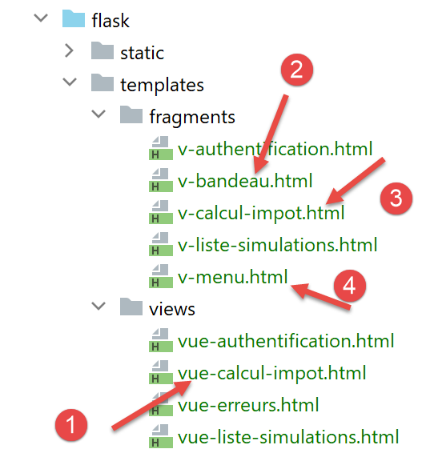Screen dimensions: 426x453
Task: Click the blue flask folder icon
Action: (73, 19)
